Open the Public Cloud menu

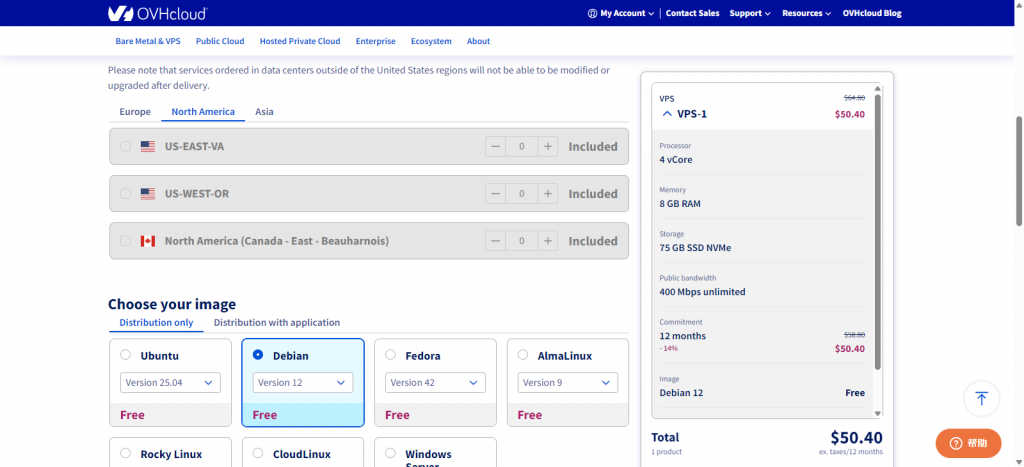[x=220, y=41]
